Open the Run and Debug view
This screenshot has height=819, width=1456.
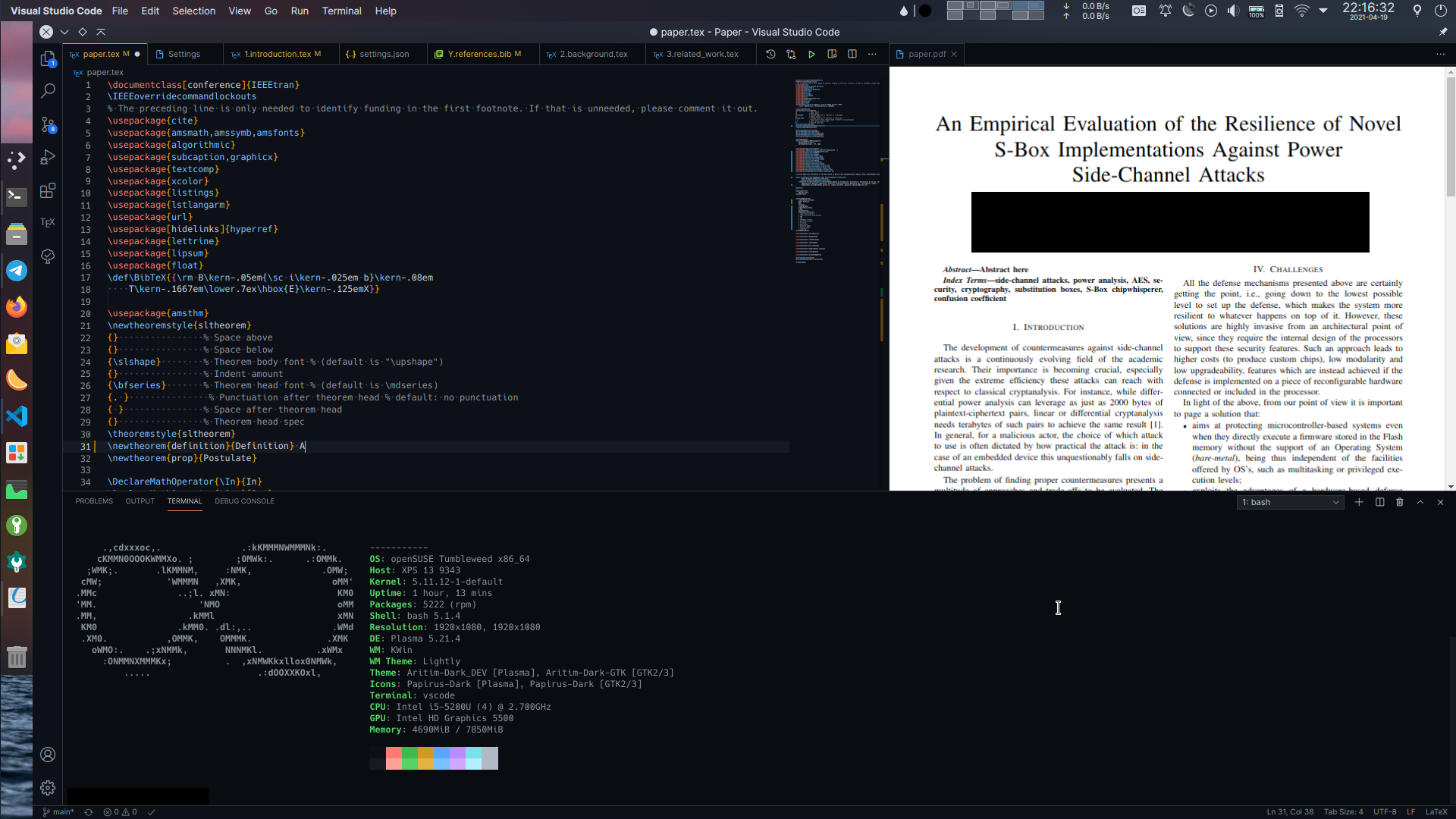(x=48, y=157)
